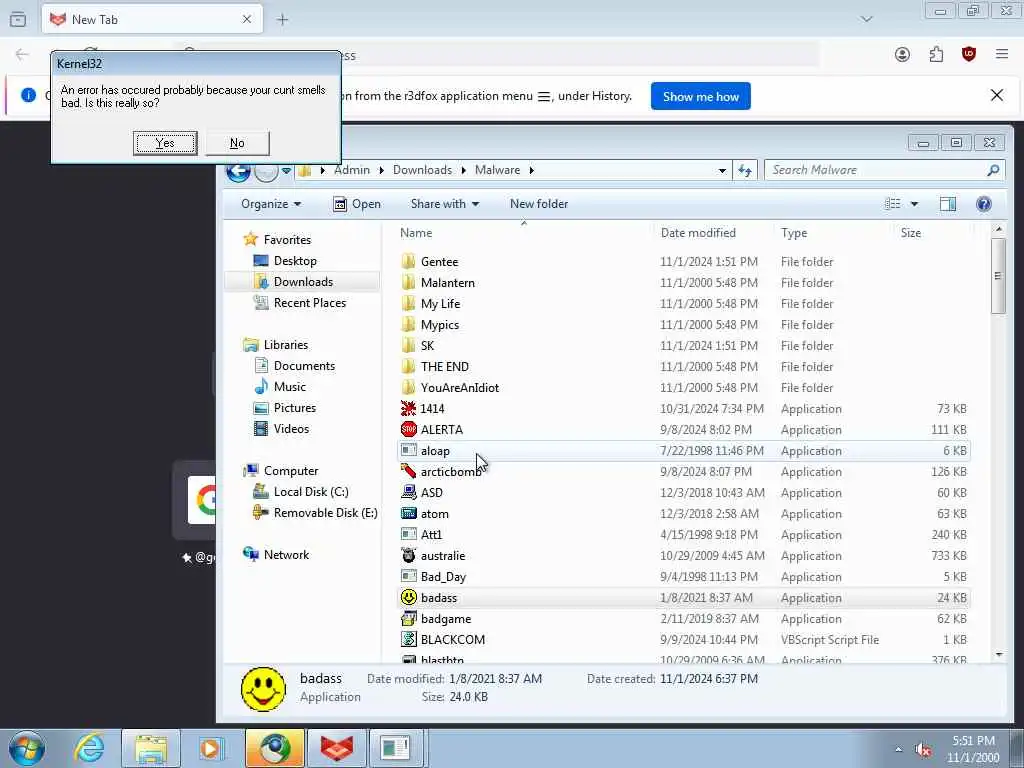Toggle the preview pane button
The width and height of the screenshot is (1024, 768).
(948, 204)
